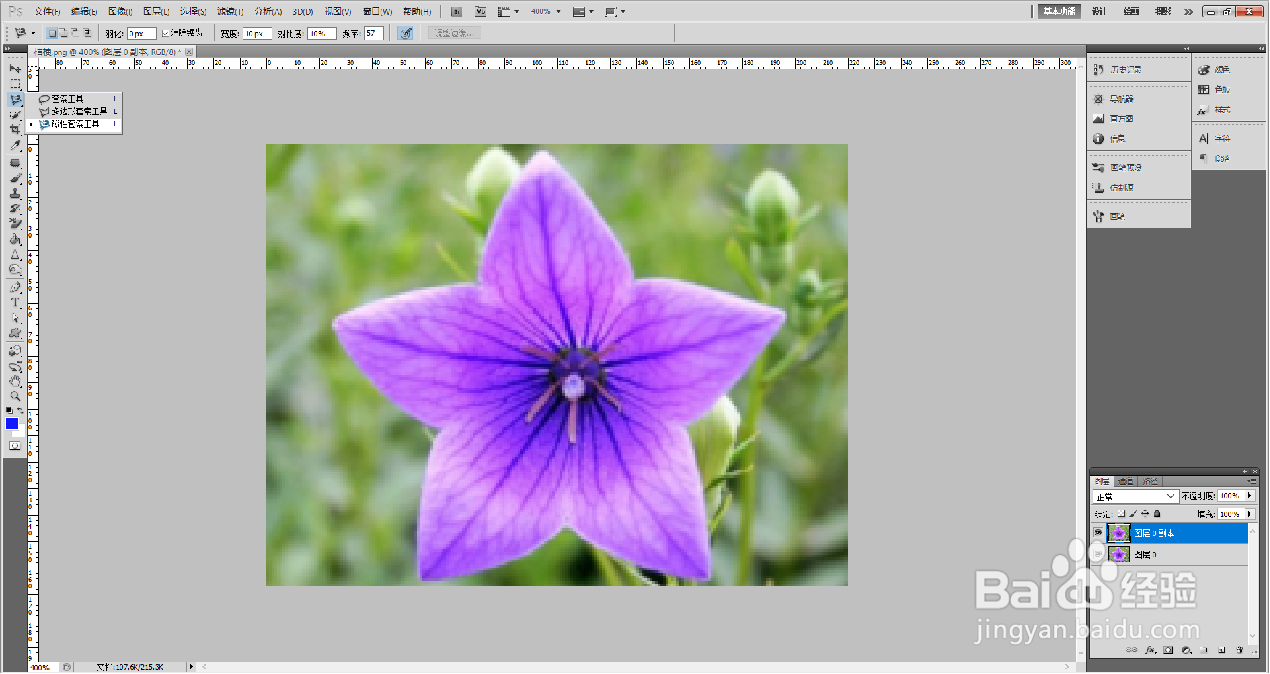1270x674 pixels.
Task: Hide the top layer copy via eye icon
Action: pos(1098,533)
